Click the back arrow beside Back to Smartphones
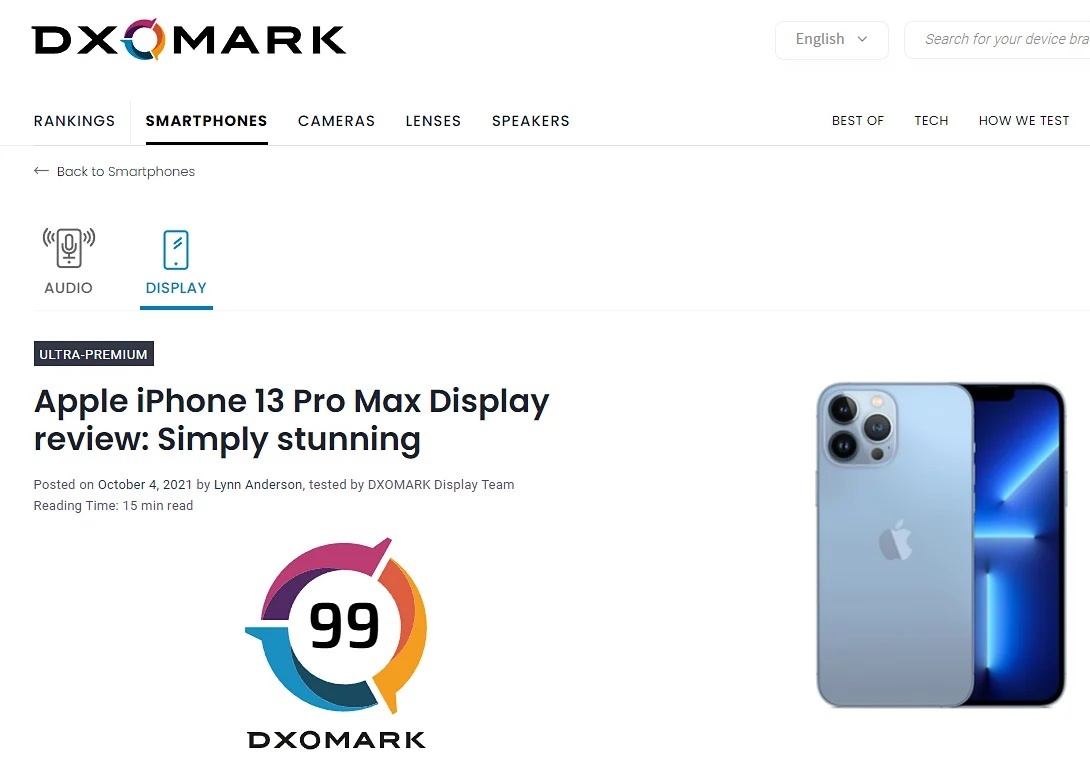Image resolution: width=1090 pixels, height=760 pixels. 41,171
